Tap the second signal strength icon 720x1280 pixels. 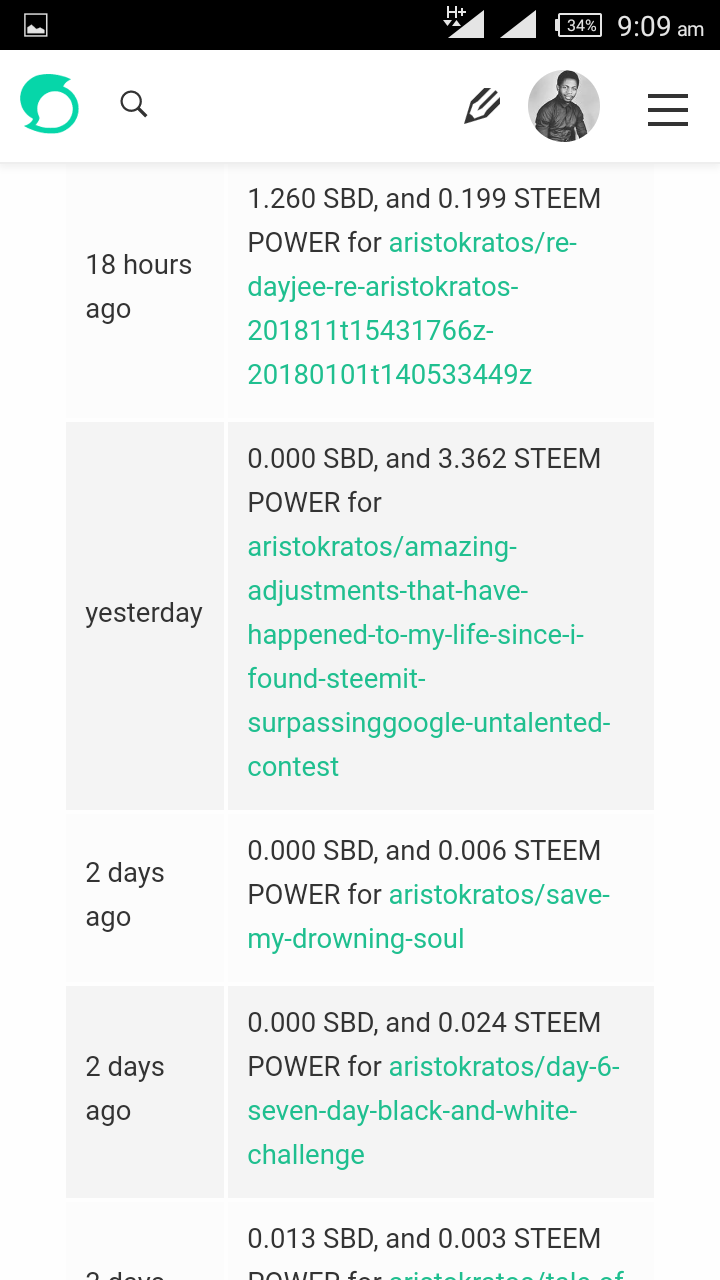click(519, 24)
